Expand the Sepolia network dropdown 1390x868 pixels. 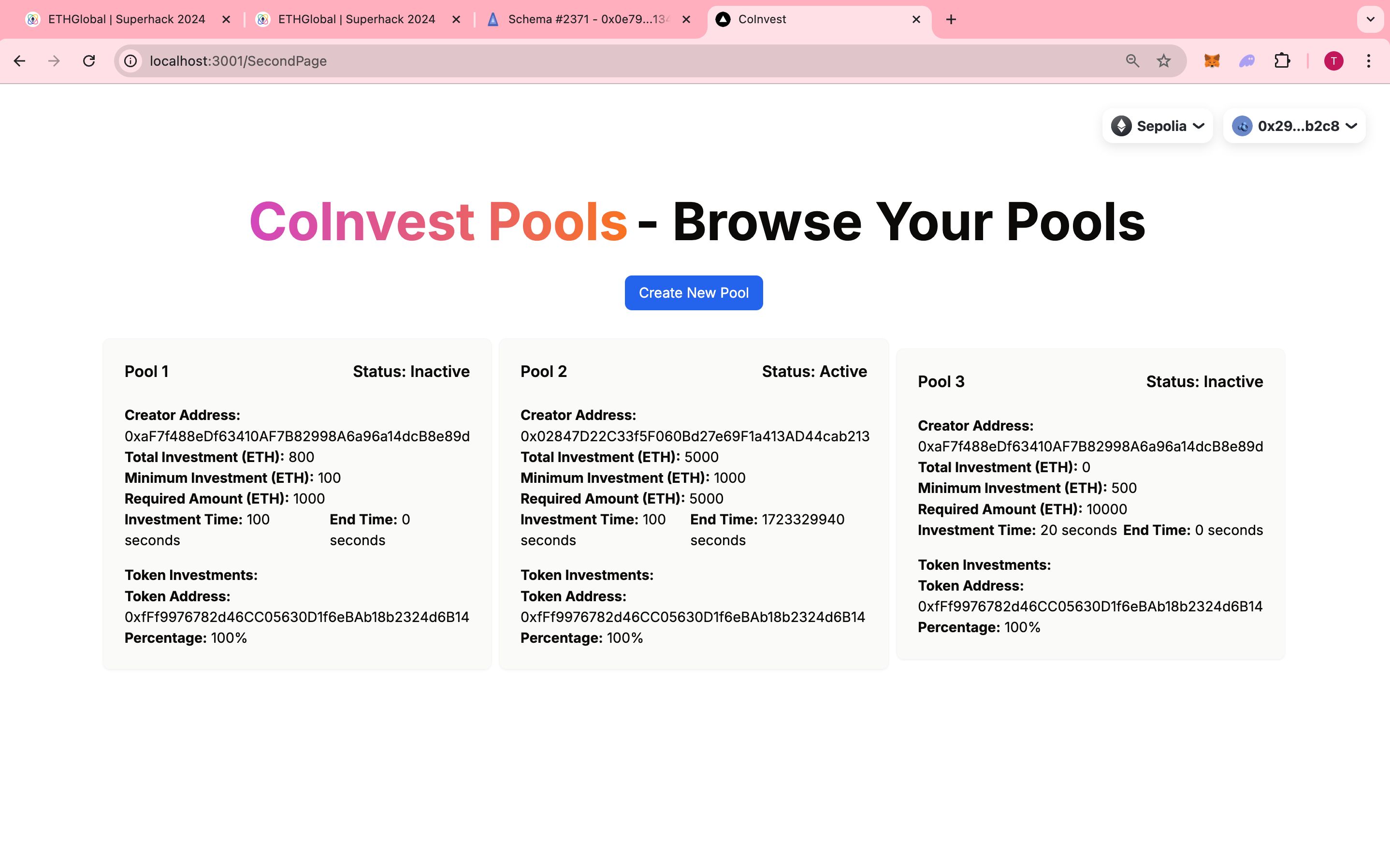click(x=1158, y=125)
